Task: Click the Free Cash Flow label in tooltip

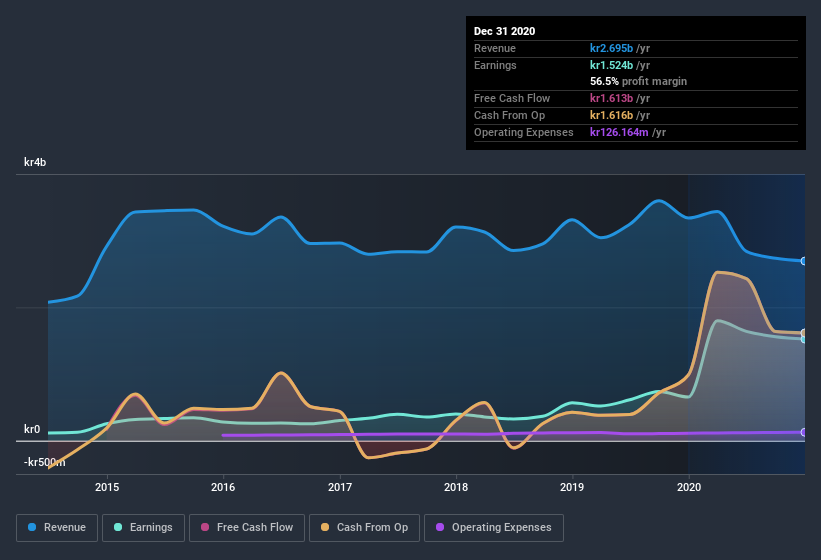Action: 512,98
